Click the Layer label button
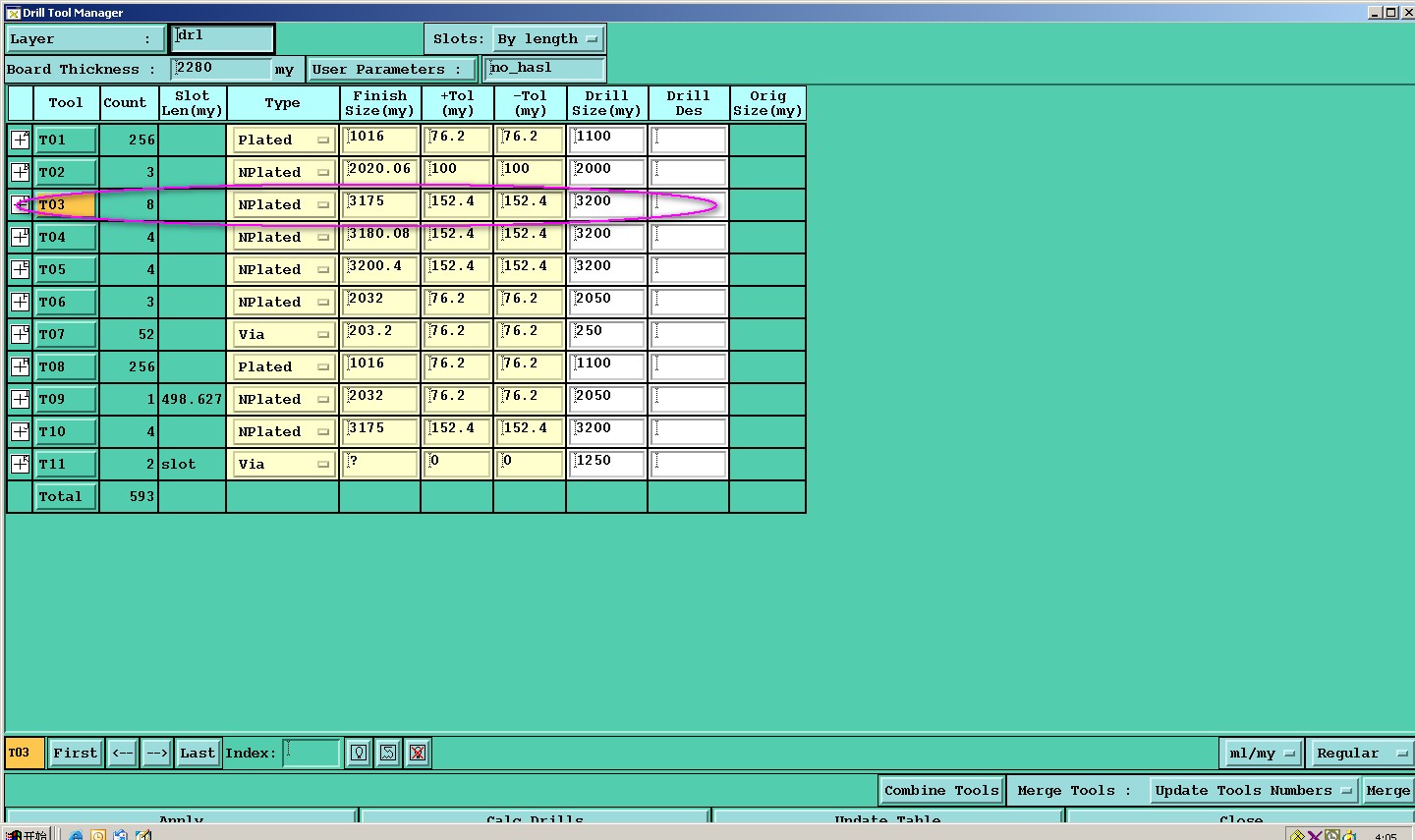This screenshot has height=840, width=1415. [x=85, y=39]
